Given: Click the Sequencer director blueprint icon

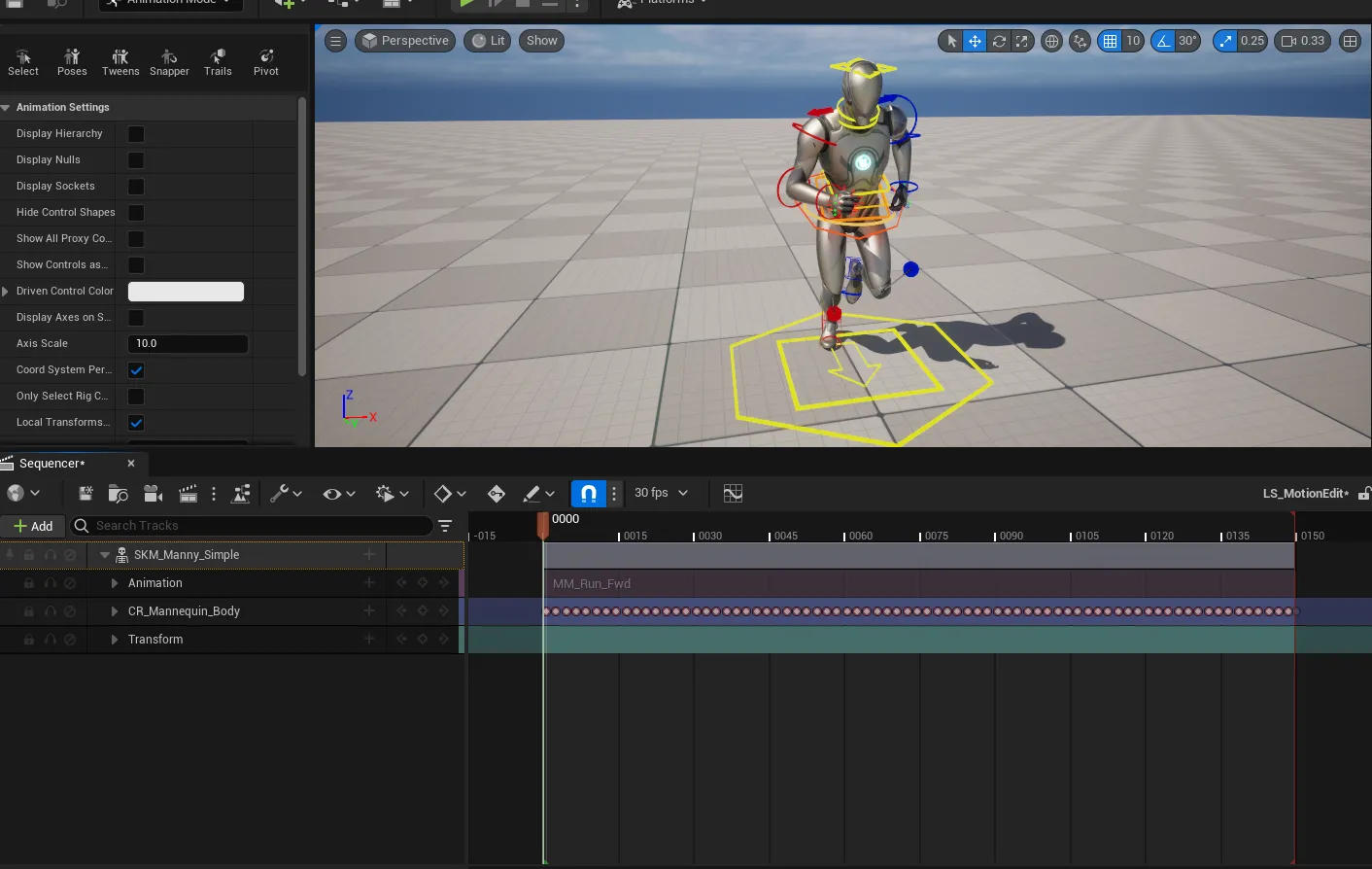Looking at the screenshot, I should click(x=241, y=494).
